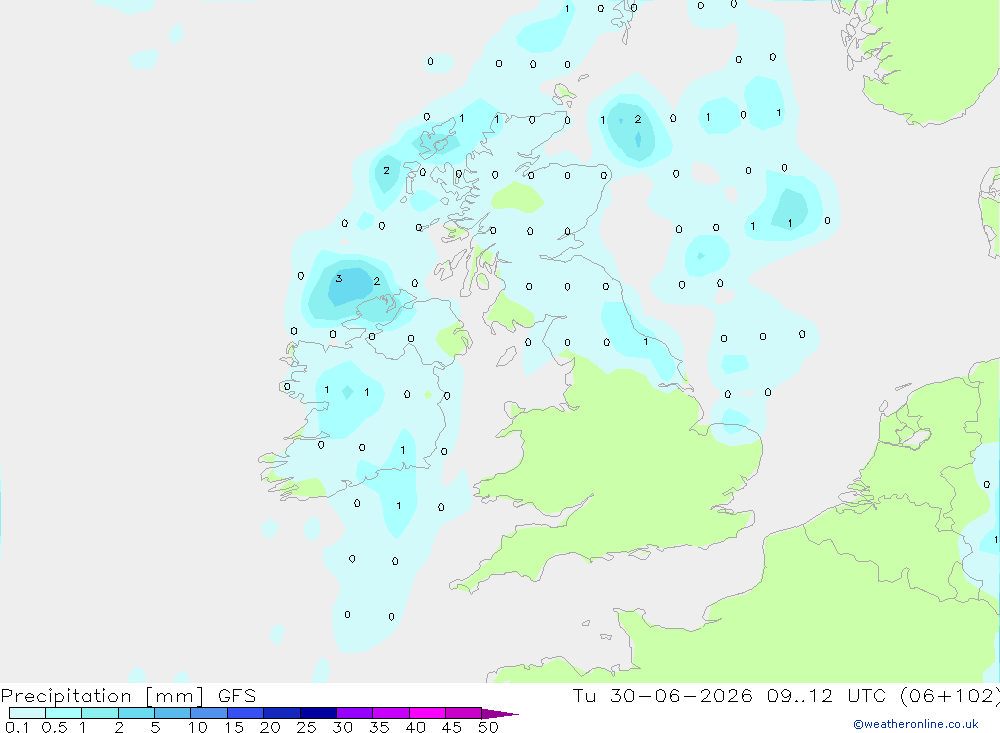Select the legend label '15'
Image resolution: width=1000 pixels, height=733 pixels.
coord(234,727)
